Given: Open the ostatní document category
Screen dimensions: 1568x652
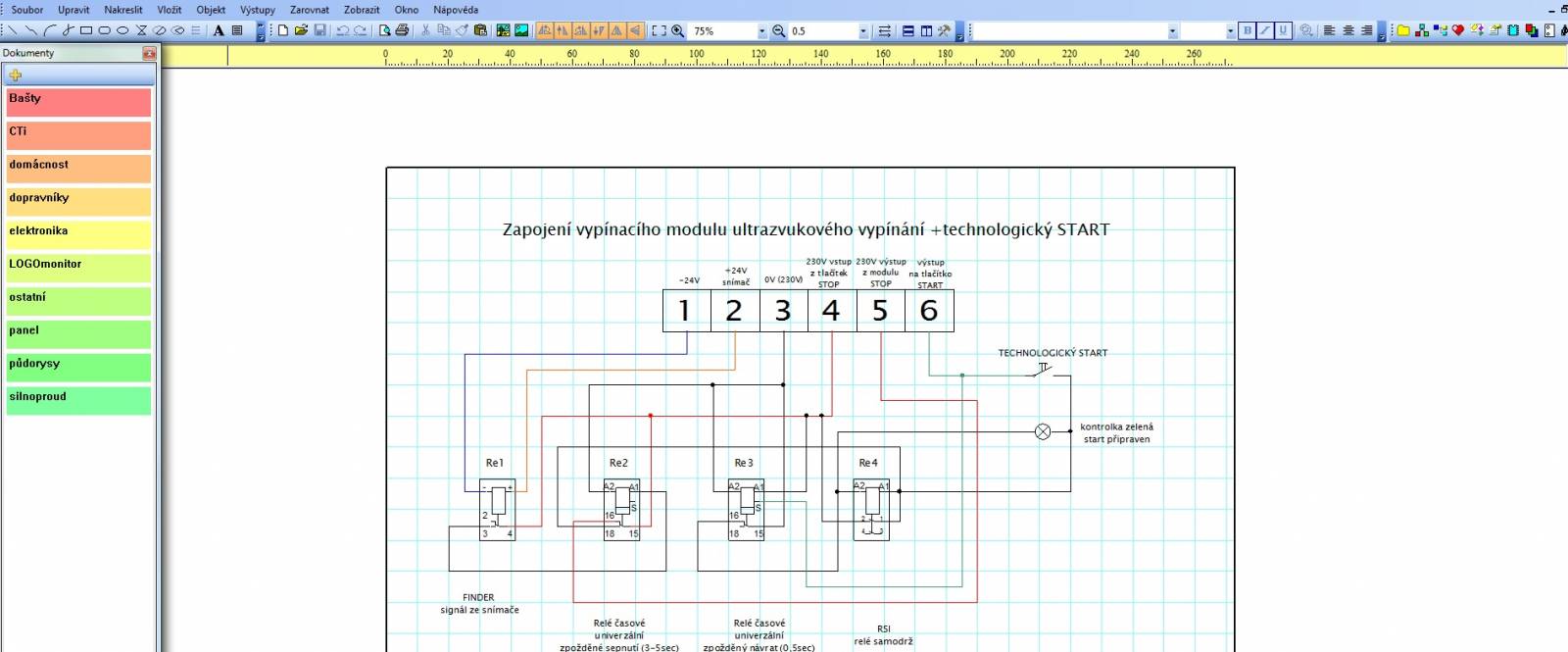Looking at the screenshot, I should (79, 301).
